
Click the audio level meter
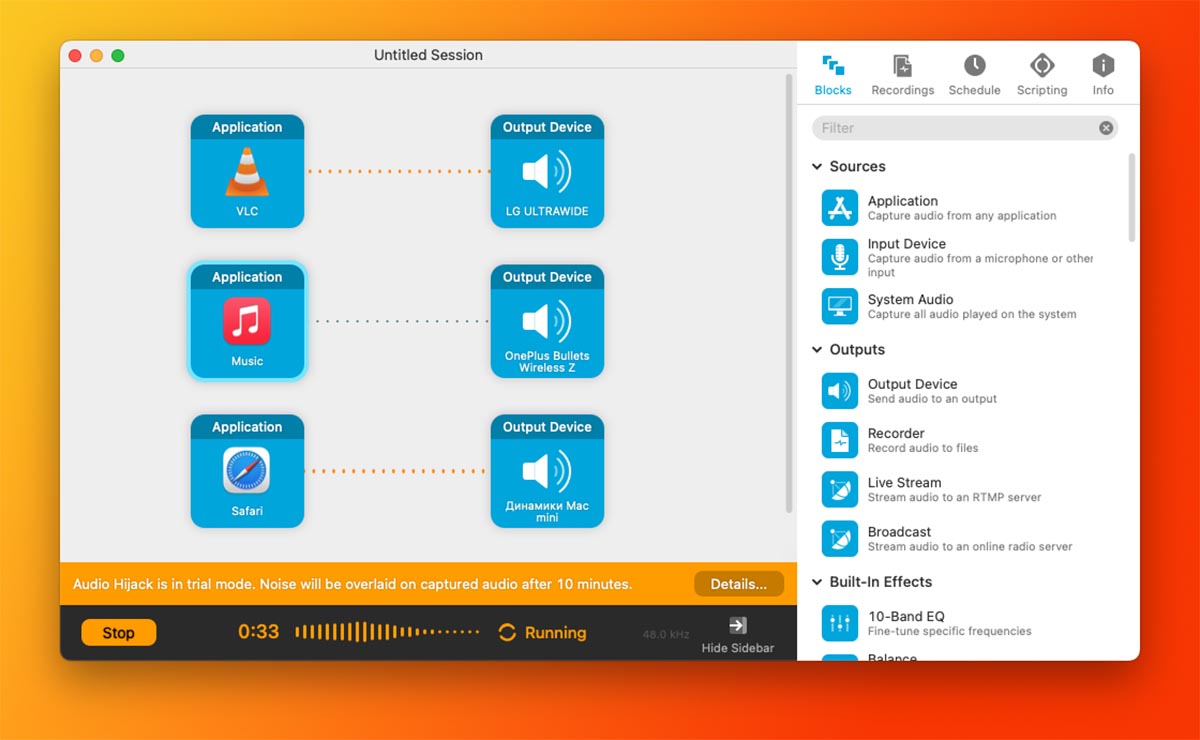point(387,632)
